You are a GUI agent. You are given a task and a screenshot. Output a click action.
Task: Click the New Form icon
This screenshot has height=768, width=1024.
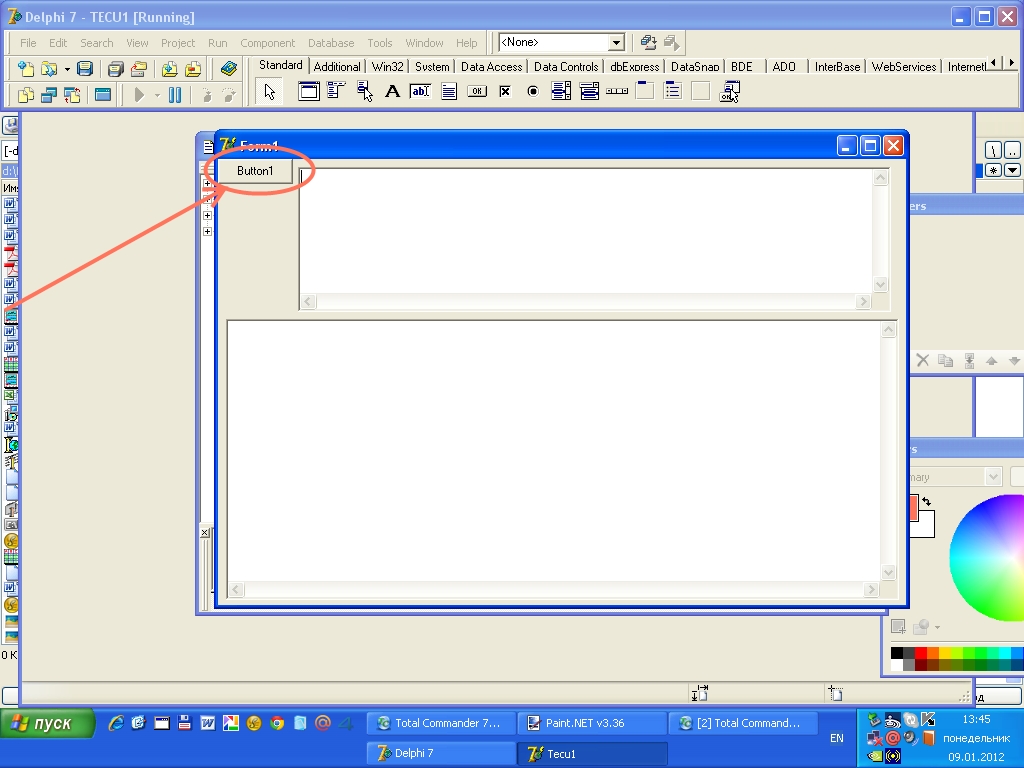pos(103,95)
